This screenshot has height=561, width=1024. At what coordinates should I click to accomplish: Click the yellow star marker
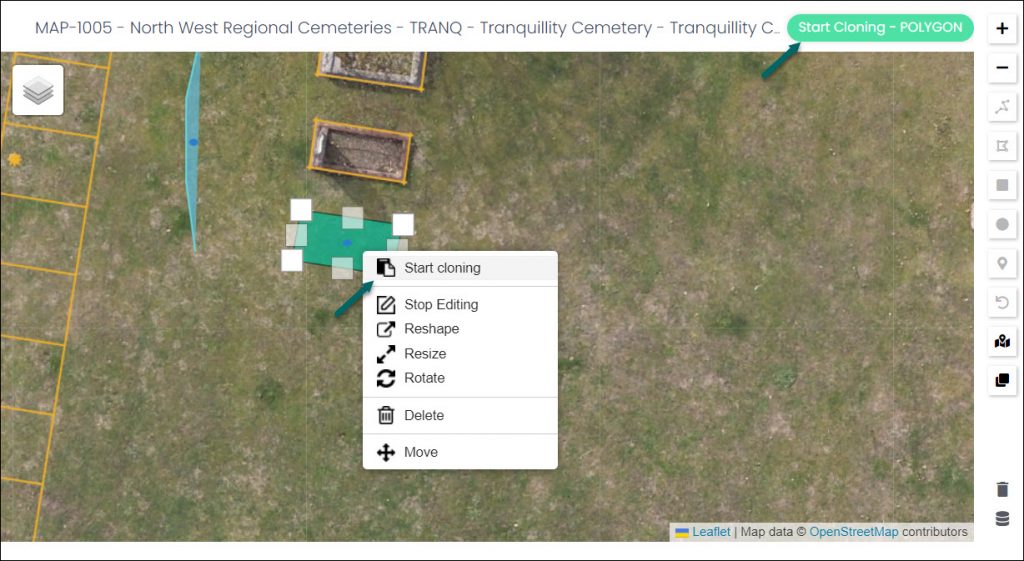point(14,159)
